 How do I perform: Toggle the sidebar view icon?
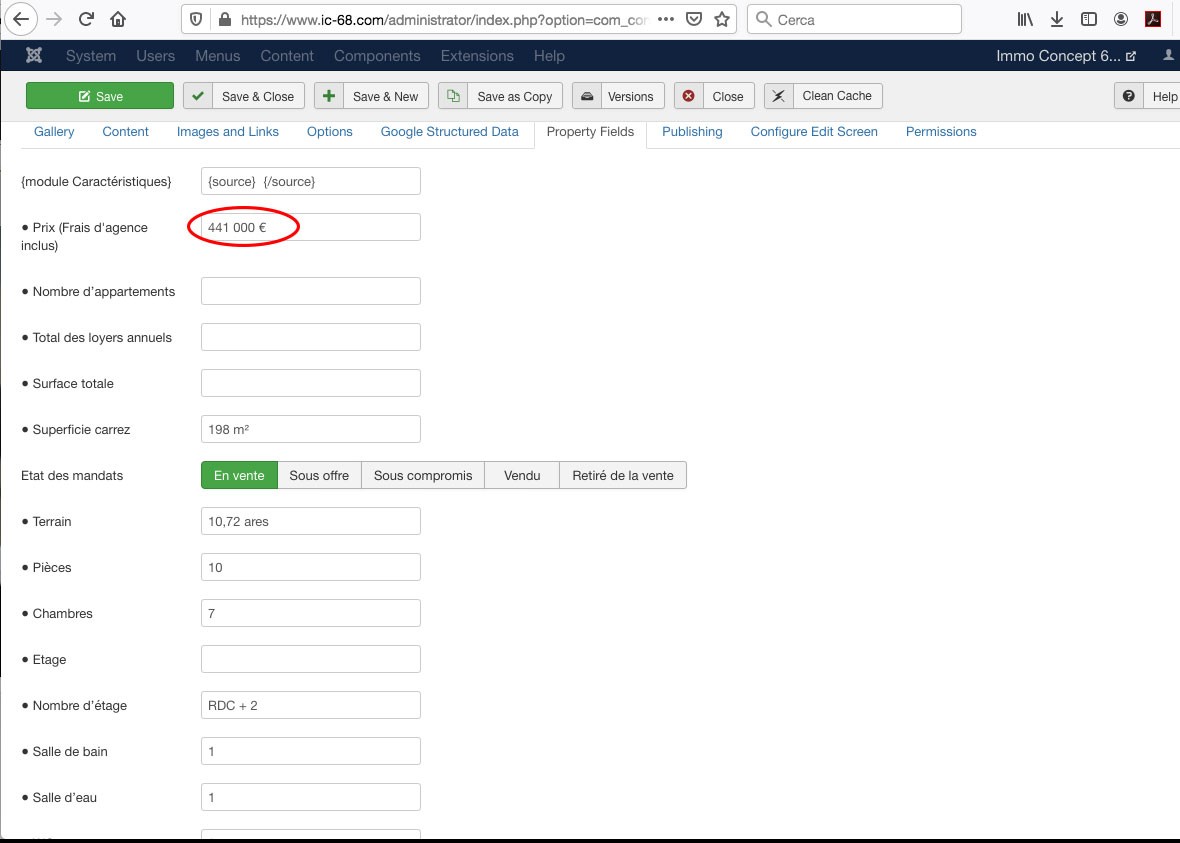click(1088, 20)
